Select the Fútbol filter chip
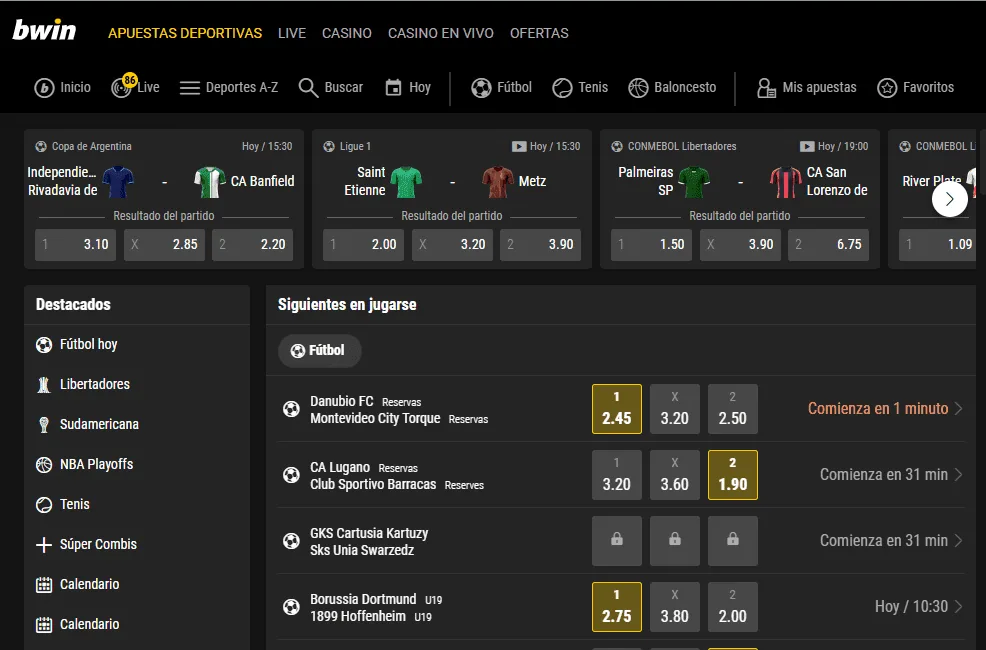The height and width of the screenshot is (650, 986). point(319,350)
